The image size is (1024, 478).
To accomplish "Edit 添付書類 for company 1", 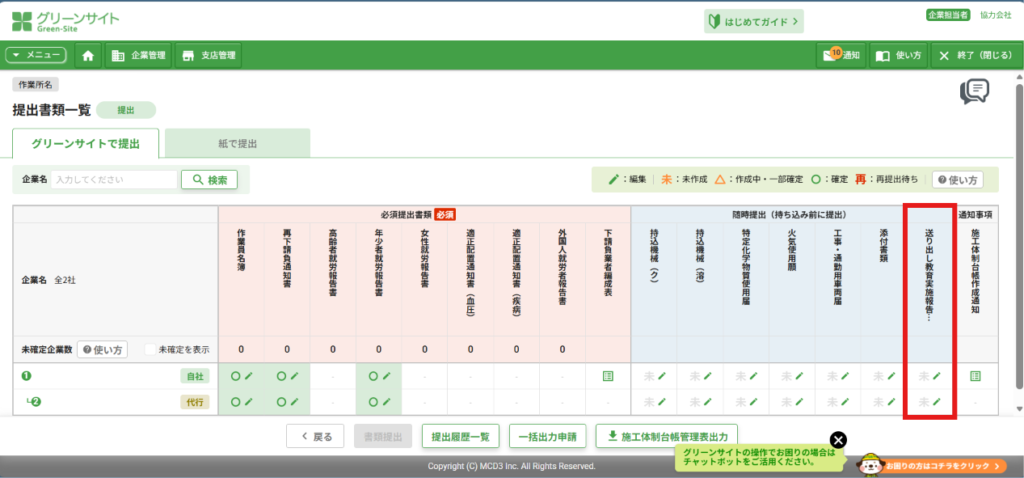I will [891, 376].
